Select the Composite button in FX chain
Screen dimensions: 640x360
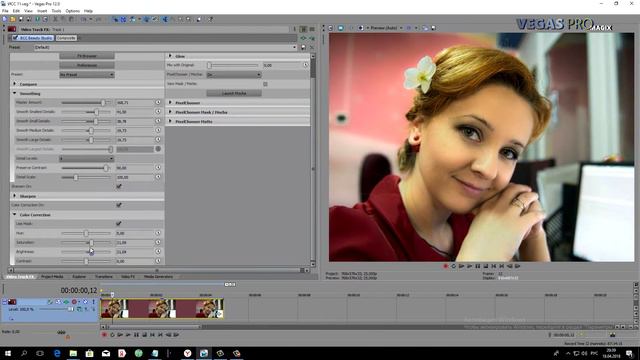(x=66, y=38)
